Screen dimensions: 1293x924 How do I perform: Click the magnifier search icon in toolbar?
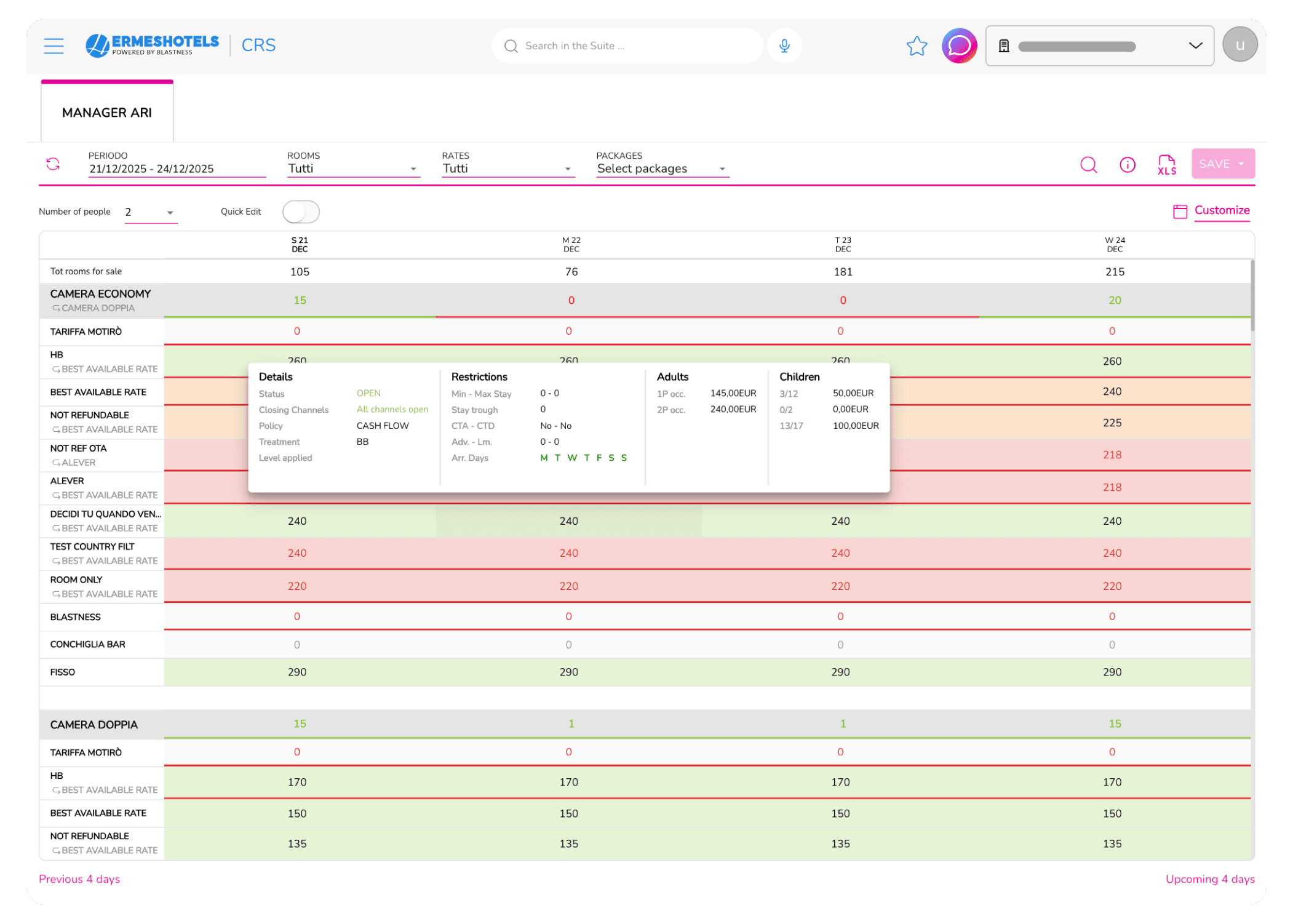(x=1088, y=165)
